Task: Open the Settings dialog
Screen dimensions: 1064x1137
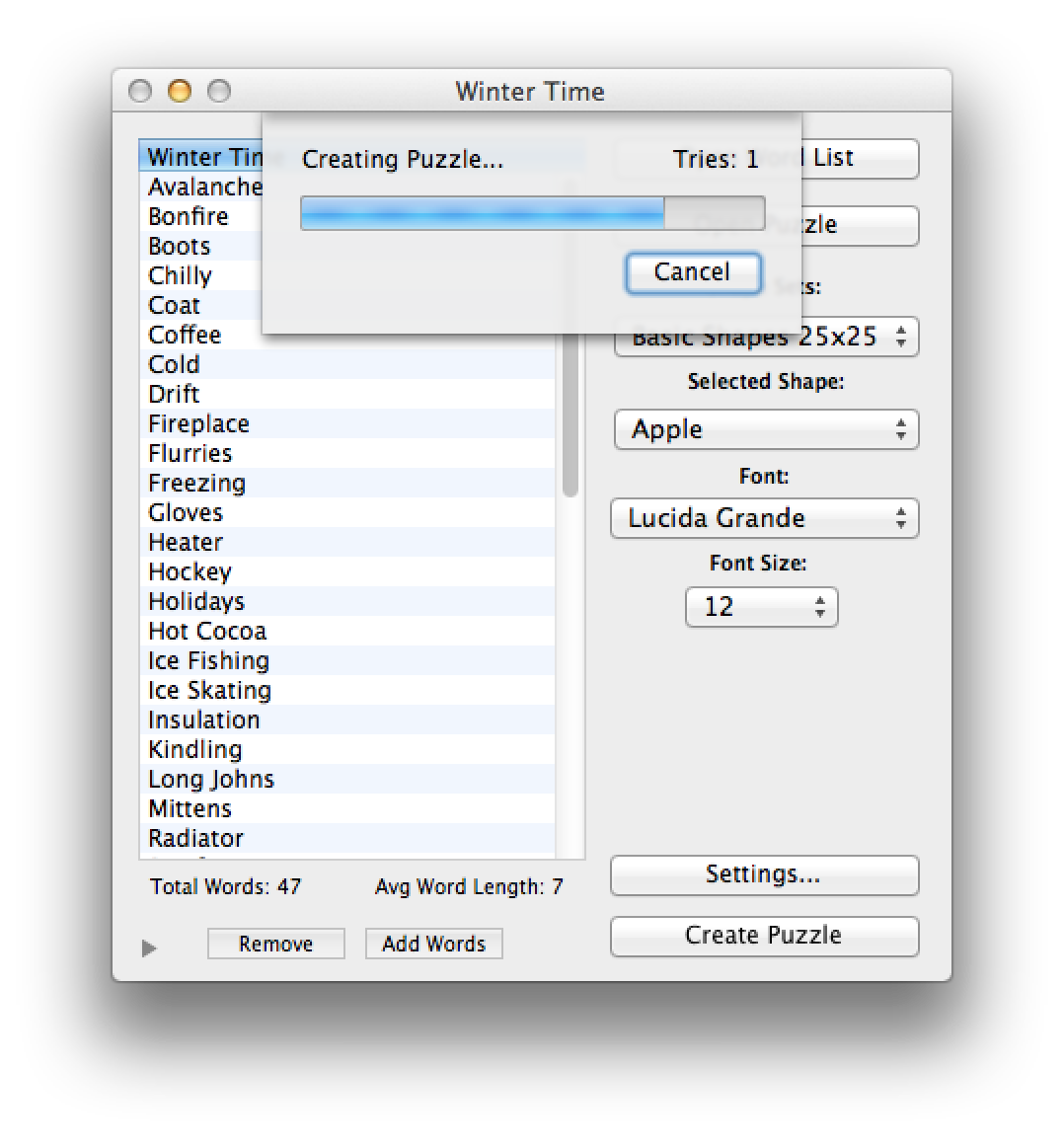Action: click(x=764, y=874)
